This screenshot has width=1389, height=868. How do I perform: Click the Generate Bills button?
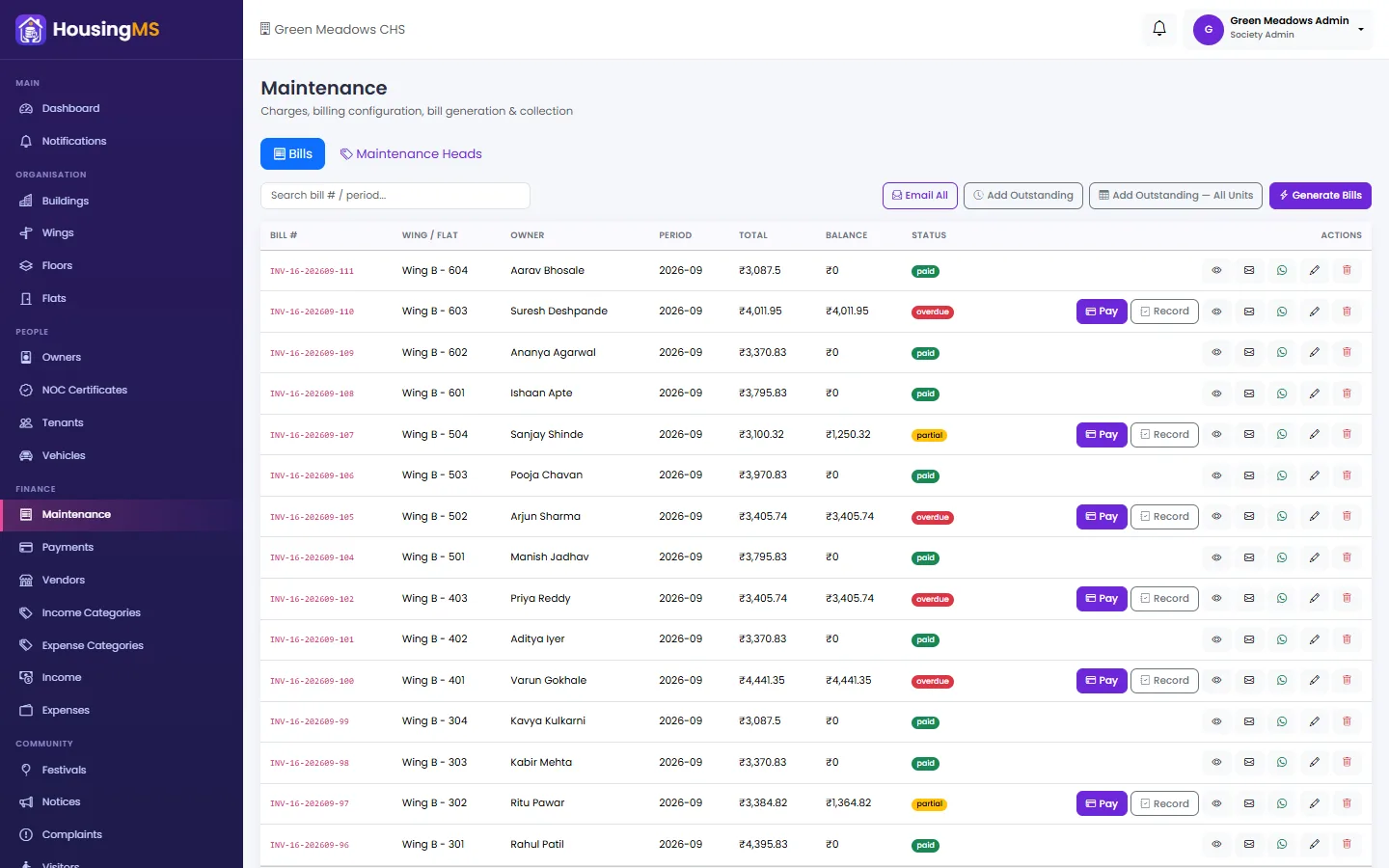tap(1321, 196)
